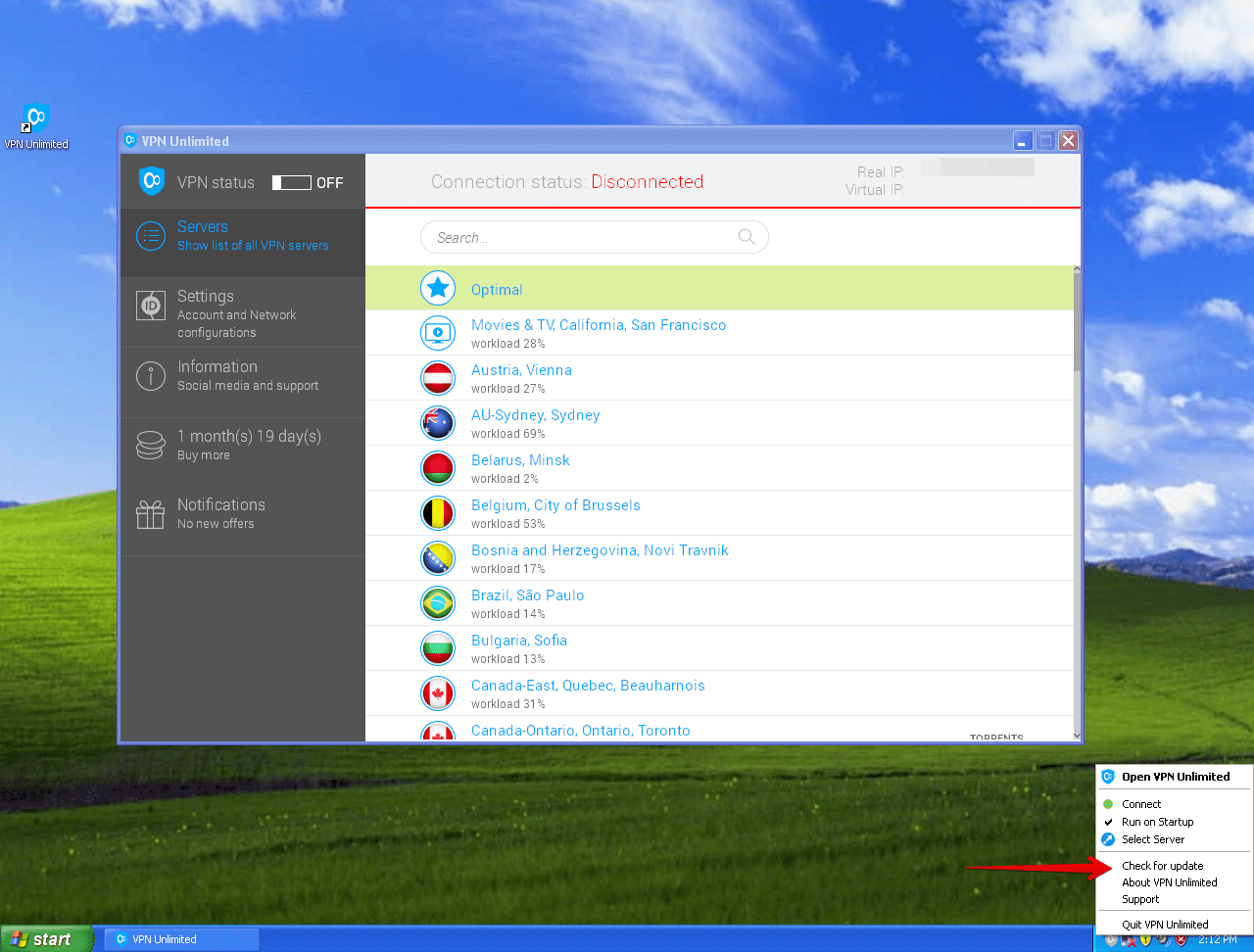The image size is (1254, 952).
Task: Click the Notifications gift icon
Action: pos(150,512)
